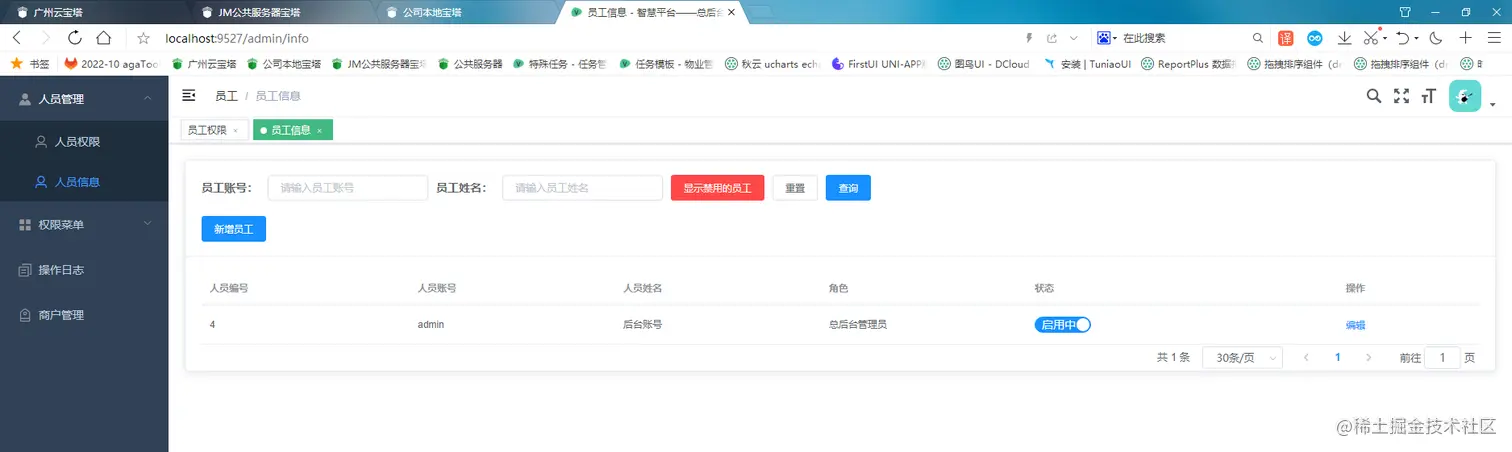Viewport: 1512px width, 452px height.
Task: Click the next page arrow in pagination
Action: point(1369,357)
